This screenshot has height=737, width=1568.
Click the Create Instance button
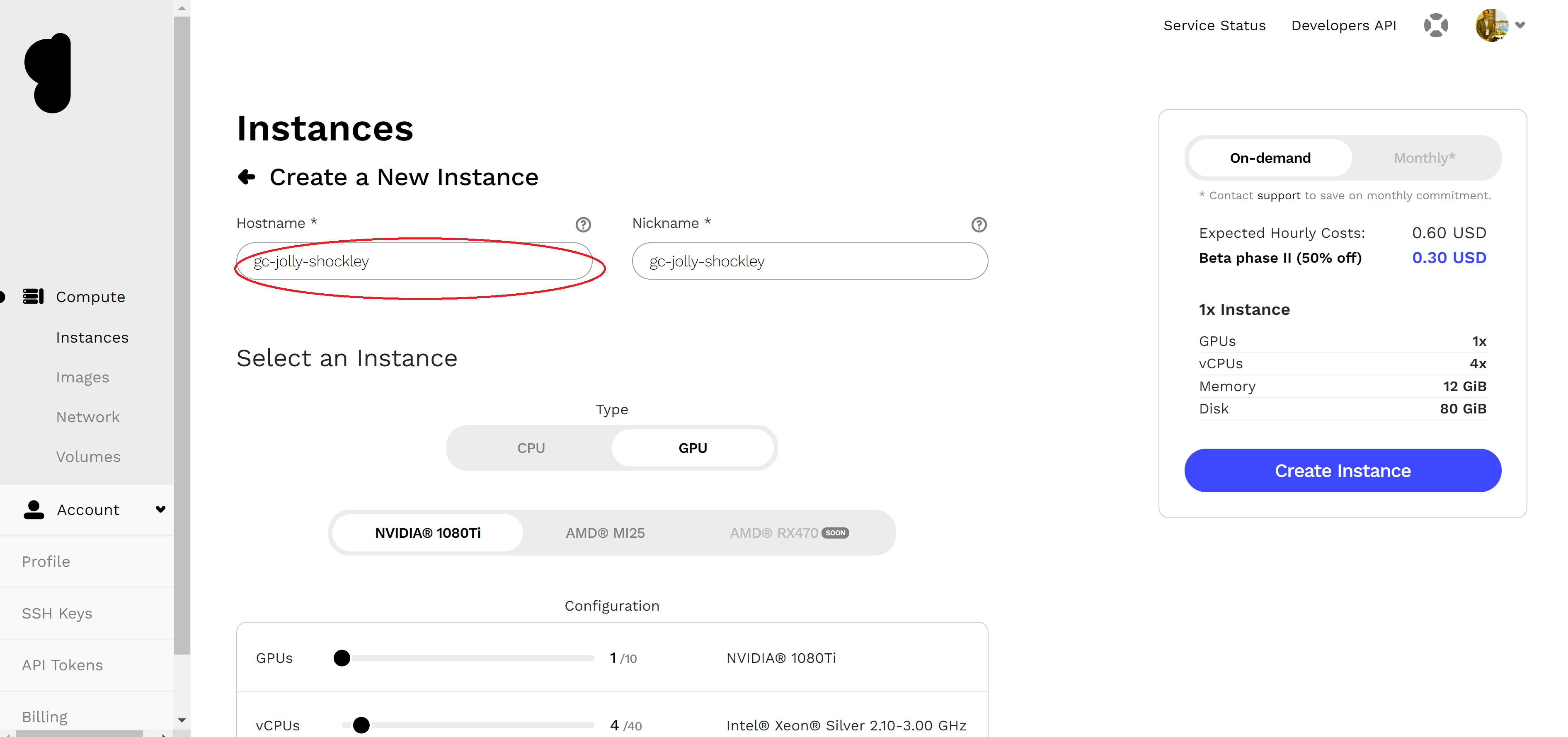click(1342, 471)
